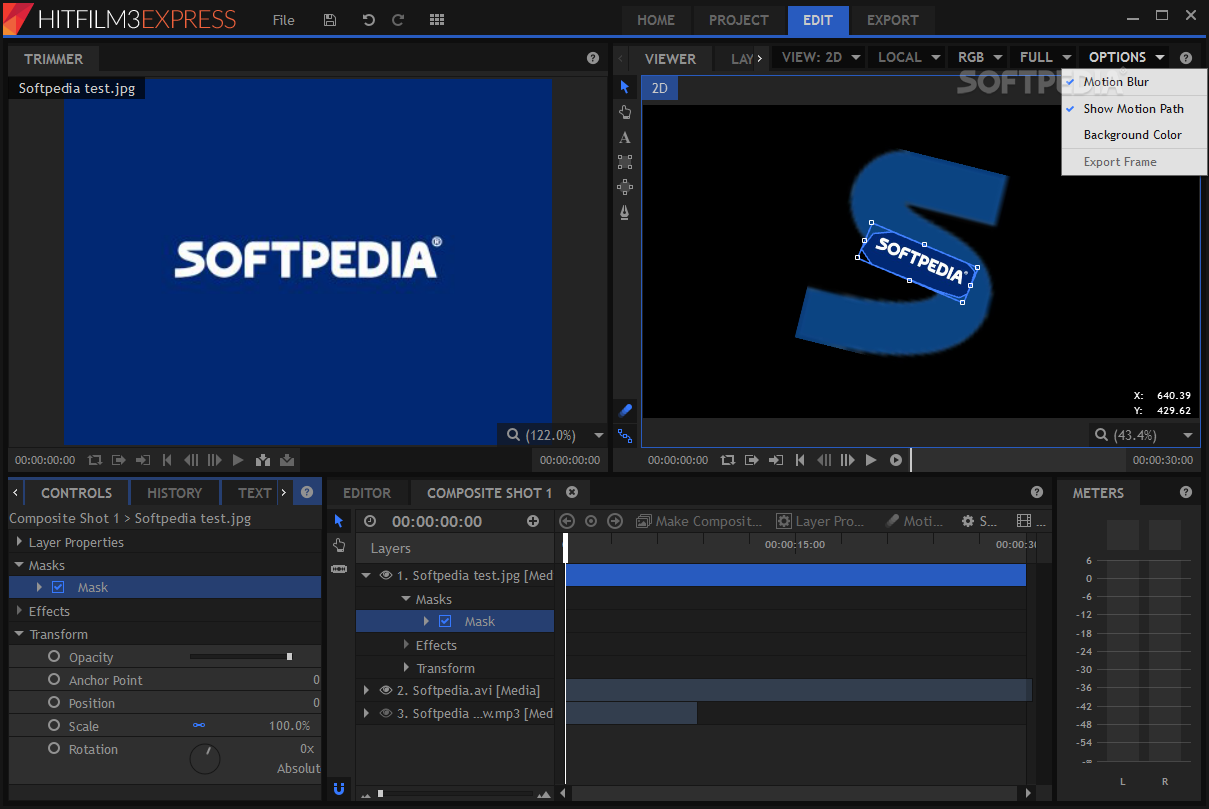This screenshot has width=1209, height=809.
Task: Expand Effects section in Controls panel
Action: point(20,611)
